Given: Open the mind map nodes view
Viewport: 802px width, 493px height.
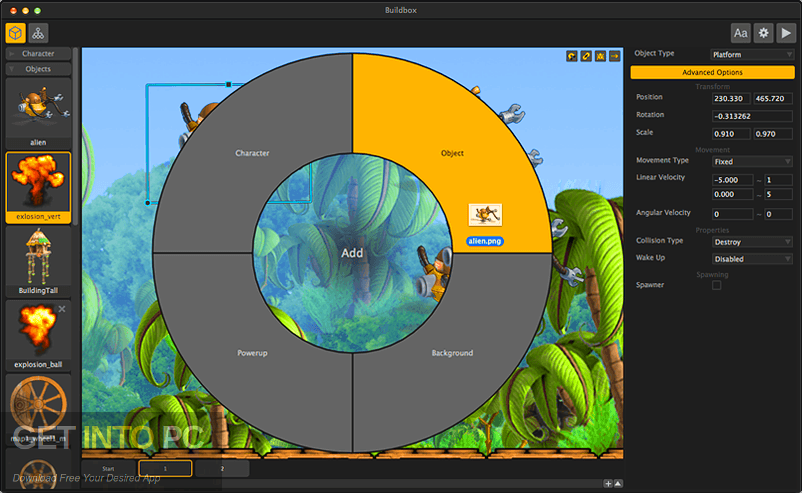Looking at the screenshot, I should pyautogui.click(x=38, y=33).
